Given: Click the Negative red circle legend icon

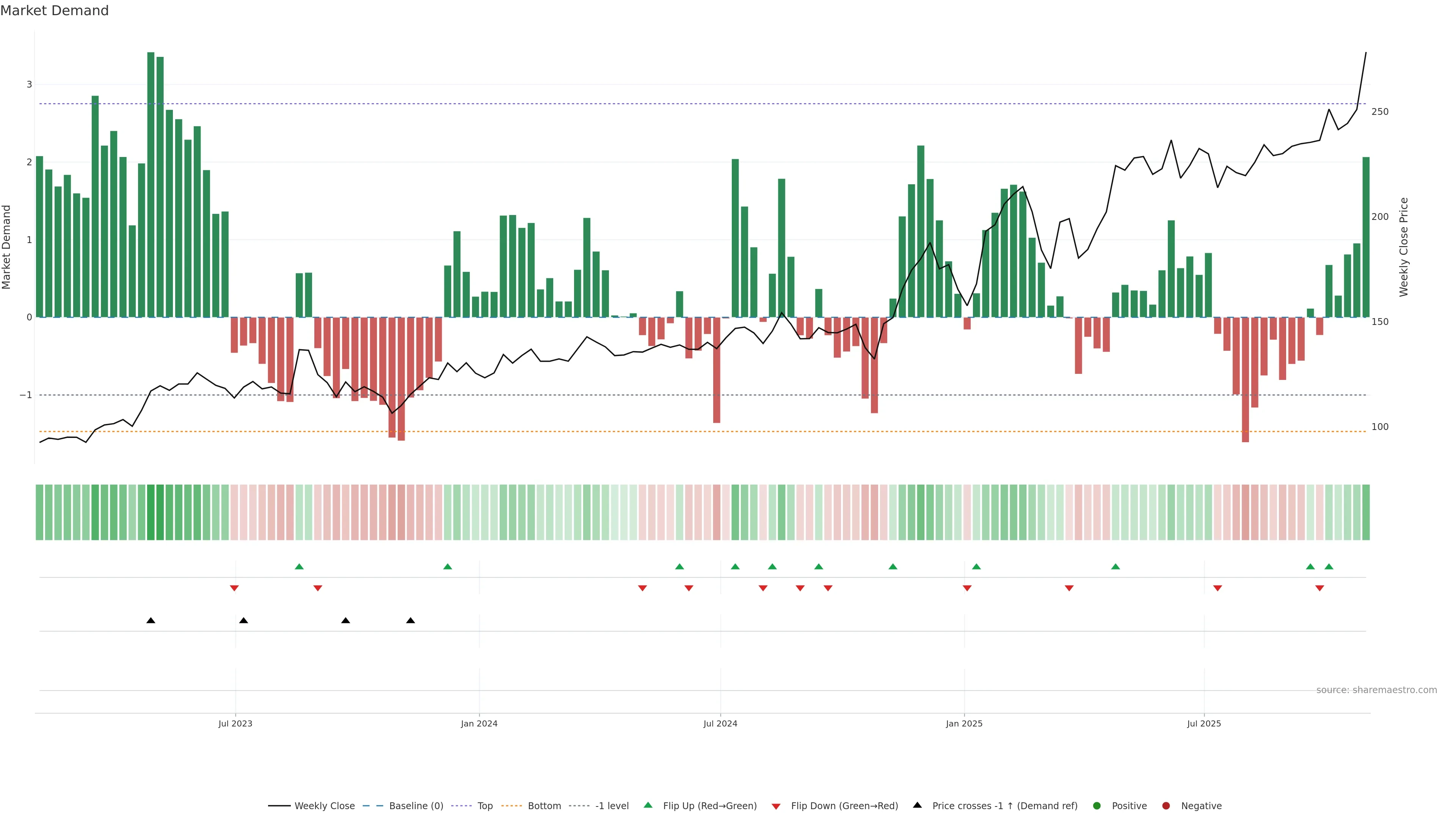Looking at the screenshot, I should [1166, 806].
